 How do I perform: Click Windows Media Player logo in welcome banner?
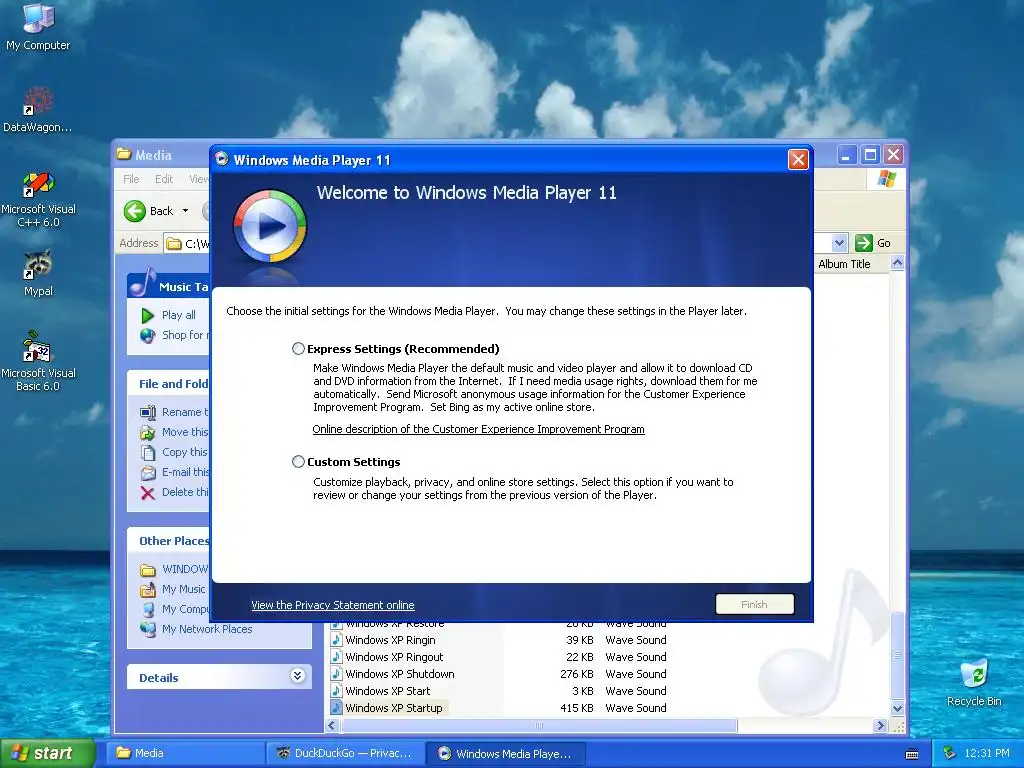click(270, 226)
